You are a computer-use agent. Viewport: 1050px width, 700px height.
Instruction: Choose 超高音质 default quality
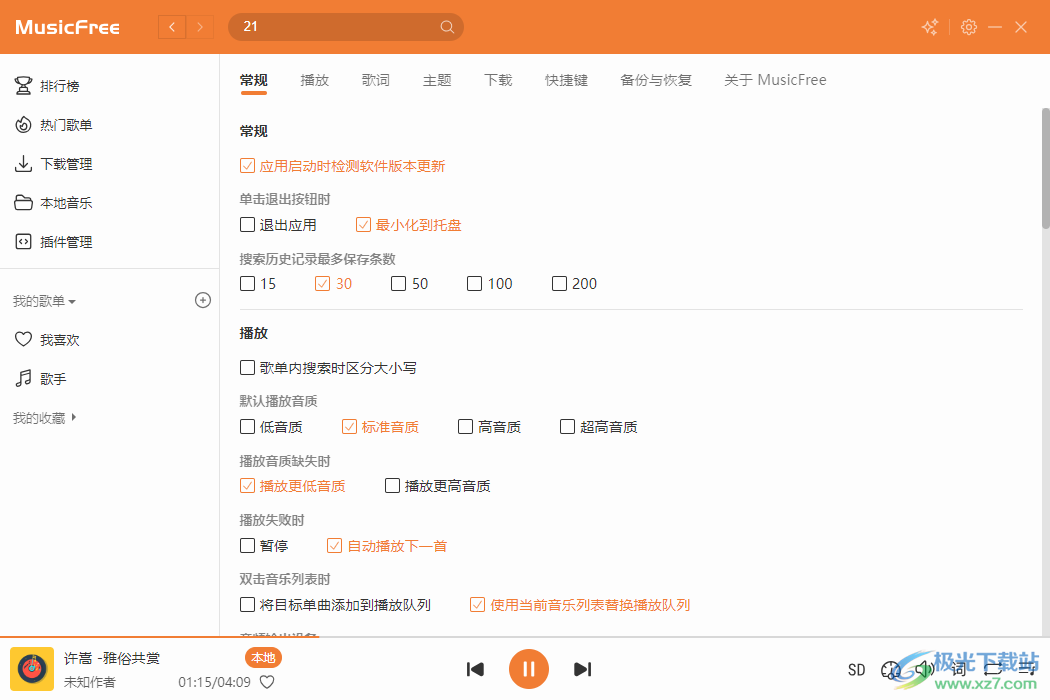[599, 427]
